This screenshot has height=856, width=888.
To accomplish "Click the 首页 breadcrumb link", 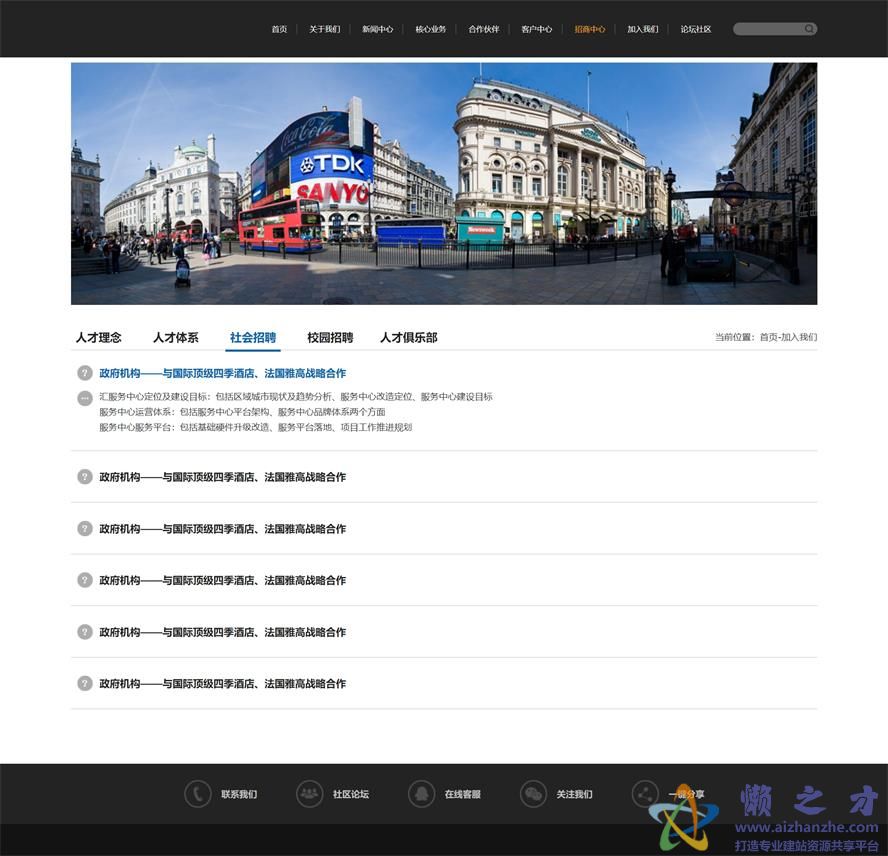I will 768,338.
